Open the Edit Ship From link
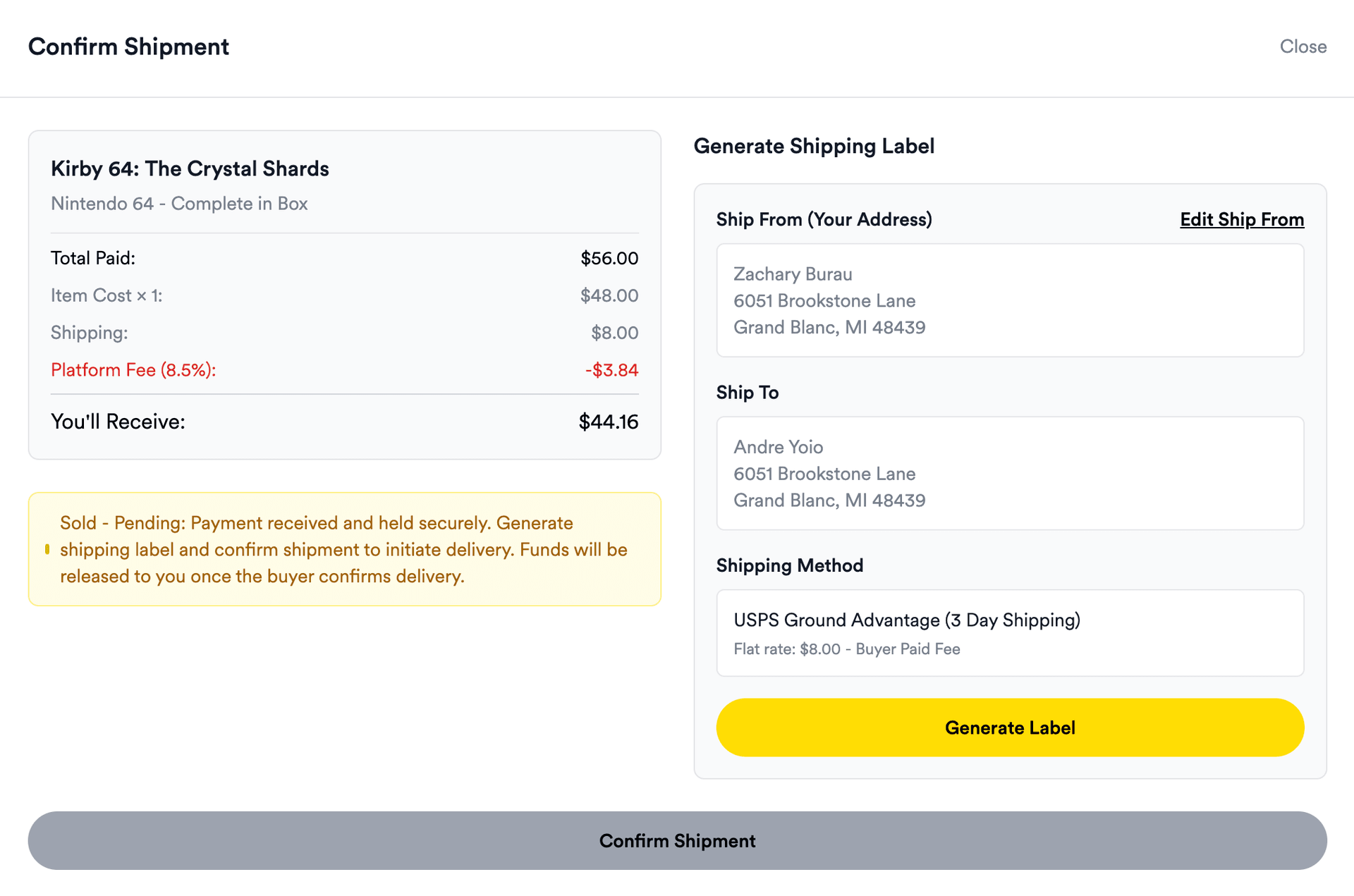1354x896 pixels. (1241, 219)
